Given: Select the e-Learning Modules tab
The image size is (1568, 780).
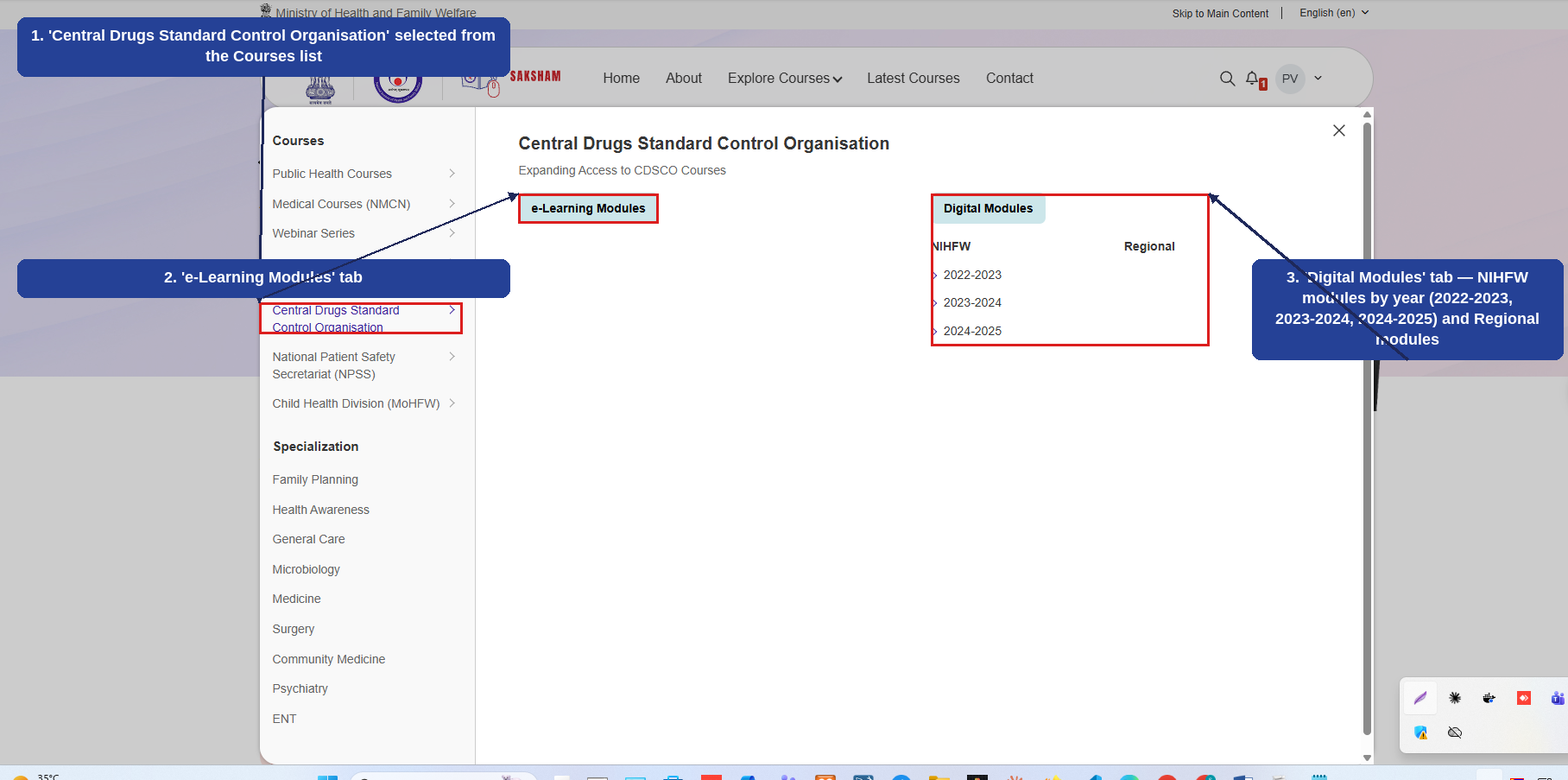Looking at the screenshot, I should point(588,208).
